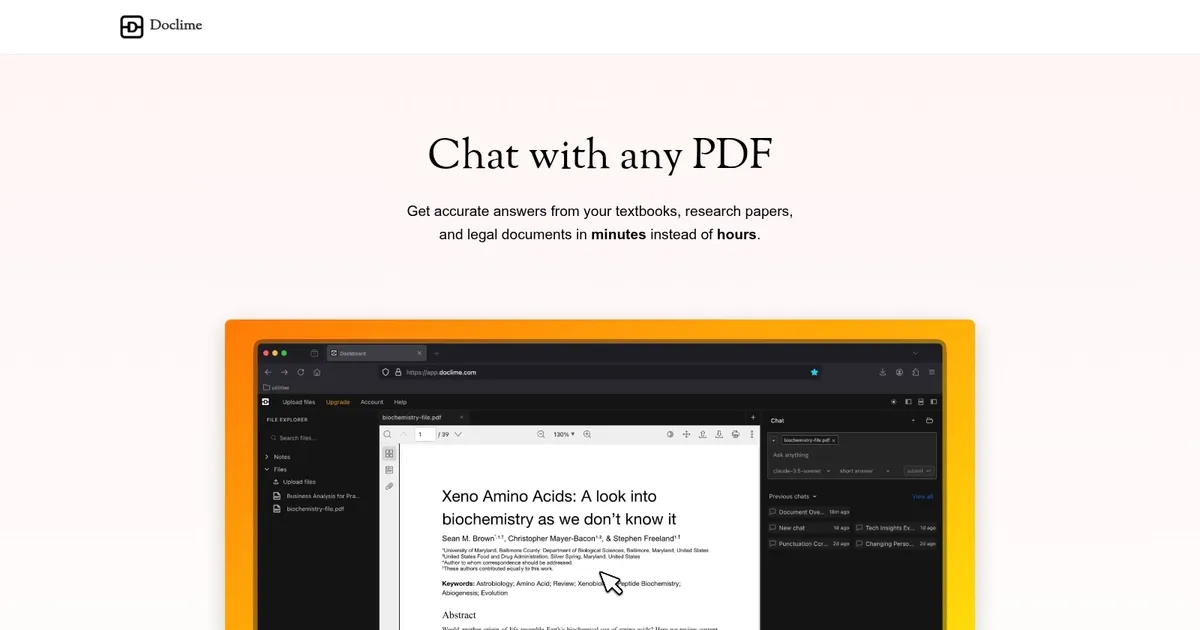
Task: Open a new browser tab with plus
Action: coord(436,353)
